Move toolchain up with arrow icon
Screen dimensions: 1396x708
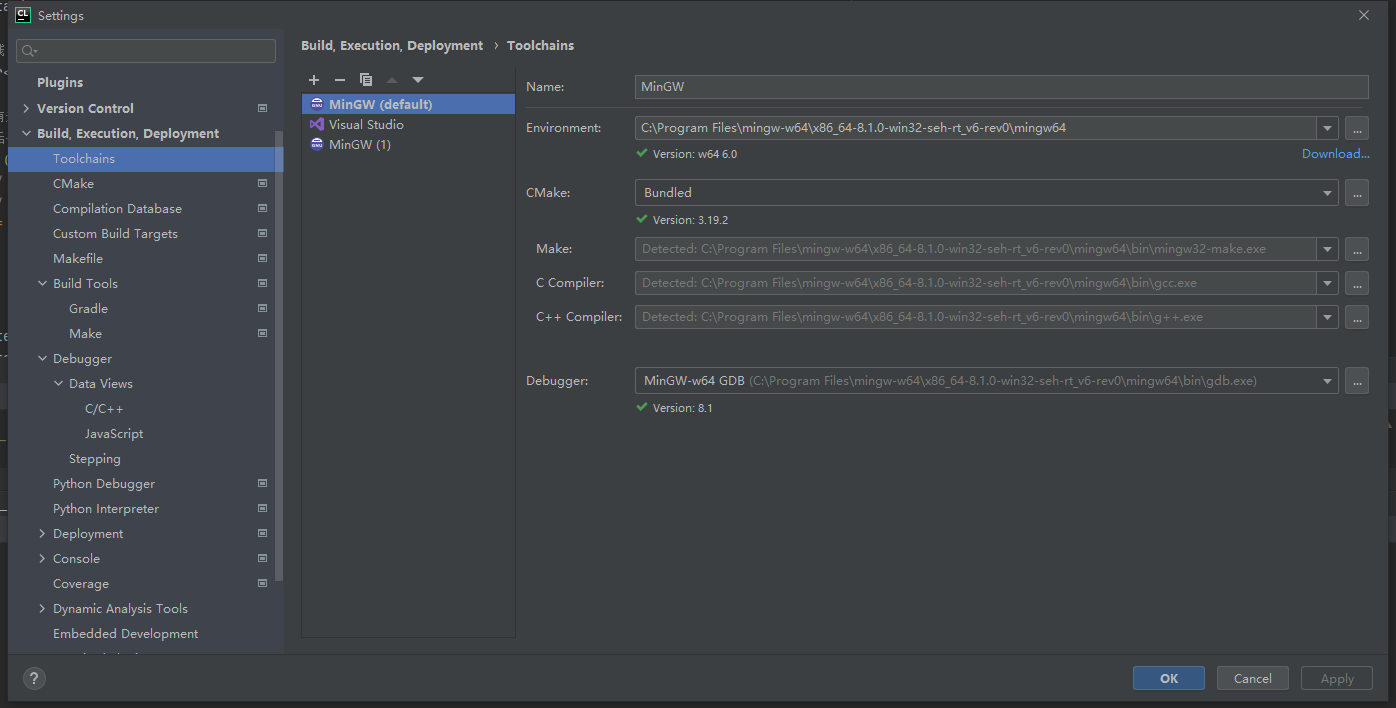392,80
